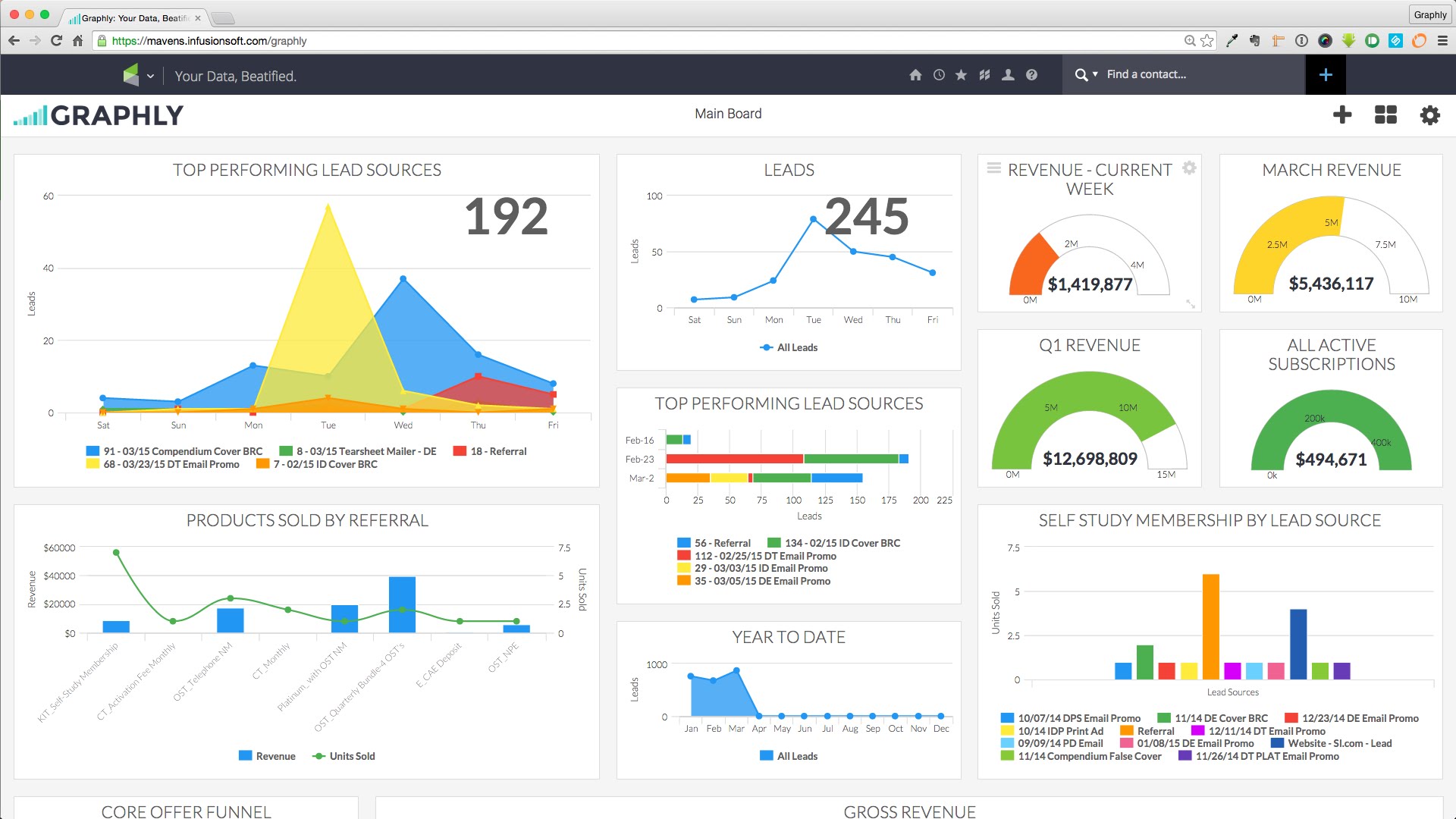Open the search type dropdown beside the magnifier
This screenshot has height=819, width=1456.
pos(1095,74)
